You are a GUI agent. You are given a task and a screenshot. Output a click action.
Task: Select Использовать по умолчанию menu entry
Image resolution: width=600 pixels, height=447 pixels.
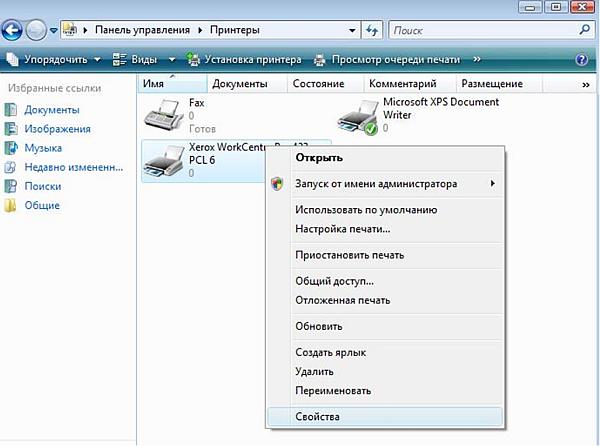click(366, 210)
